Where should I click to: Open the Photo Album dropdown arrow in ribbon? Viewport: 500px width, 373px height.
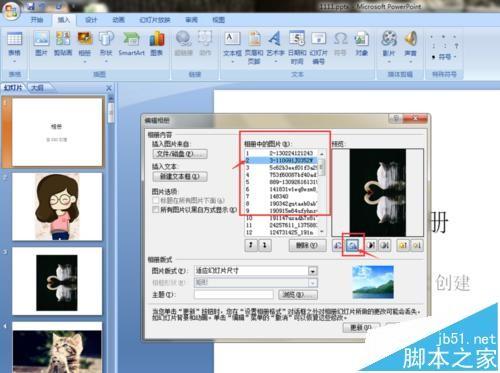coord(85,62)
